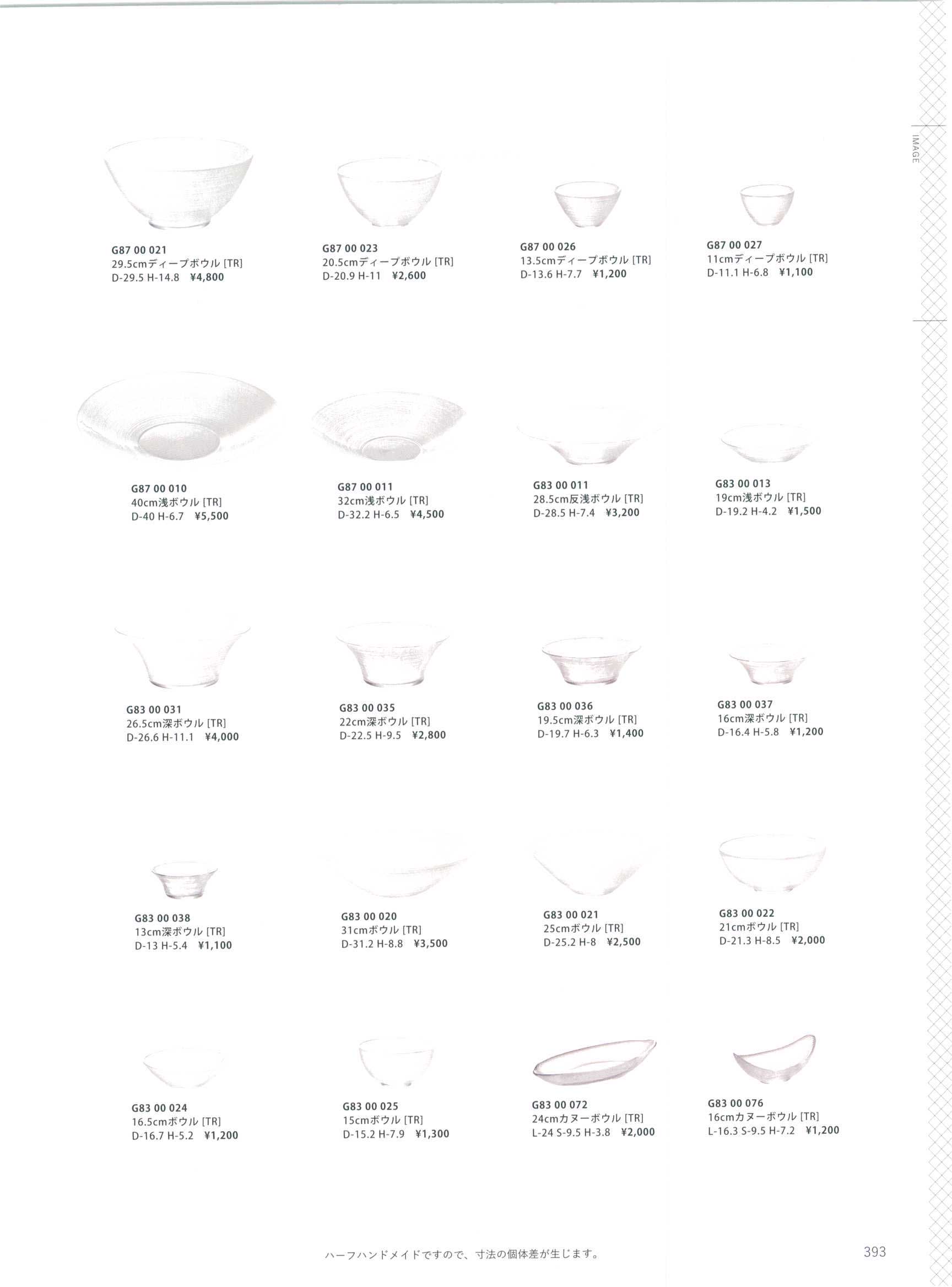
Task: Select the 13cm deep bowl G83 00 038 image
Action: click(185, 880)
